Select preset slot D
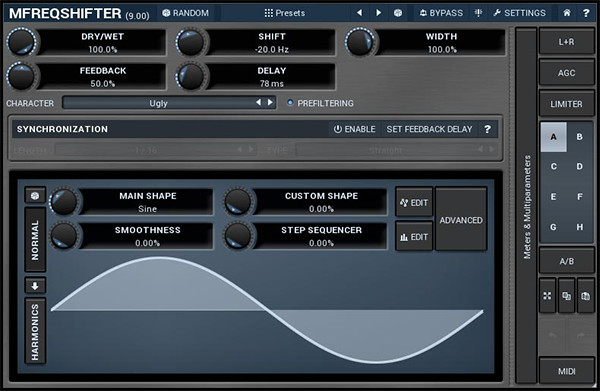The image size is (600, 392). [580, 167]
